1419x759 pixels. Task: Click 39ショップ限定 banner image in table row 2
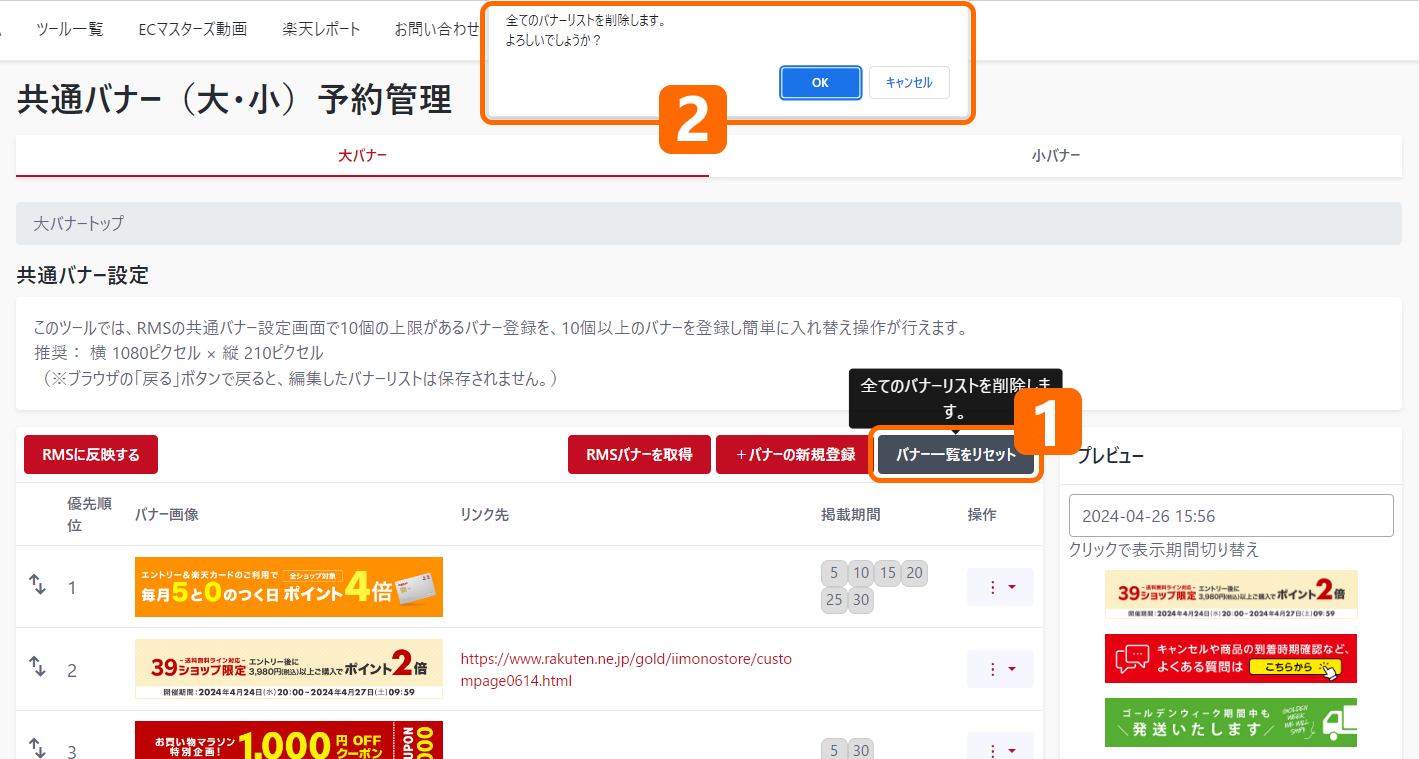[x=289, y=669]
